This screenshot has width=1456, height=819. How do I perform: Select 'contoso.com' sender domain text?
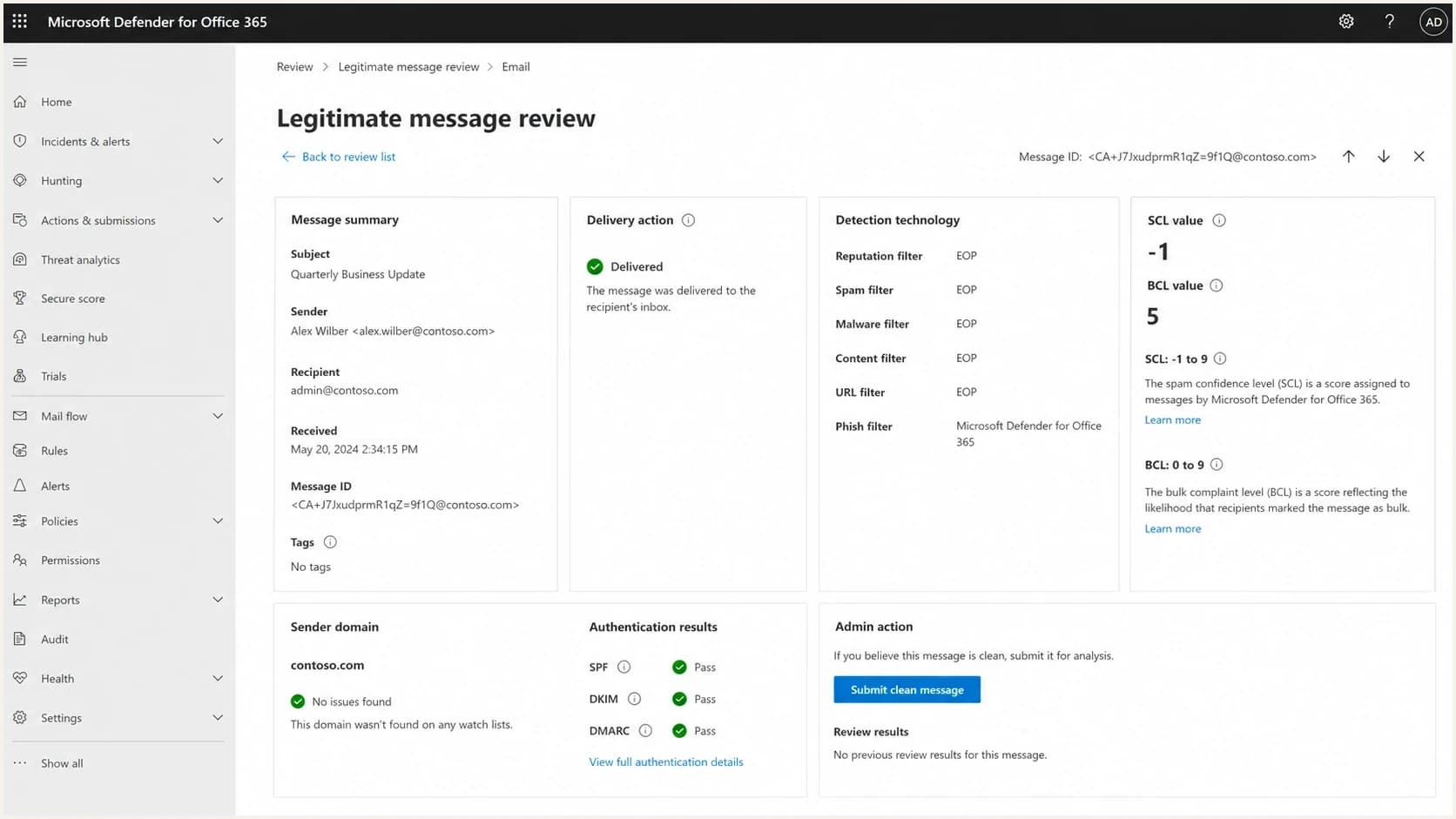pos(327,665)
